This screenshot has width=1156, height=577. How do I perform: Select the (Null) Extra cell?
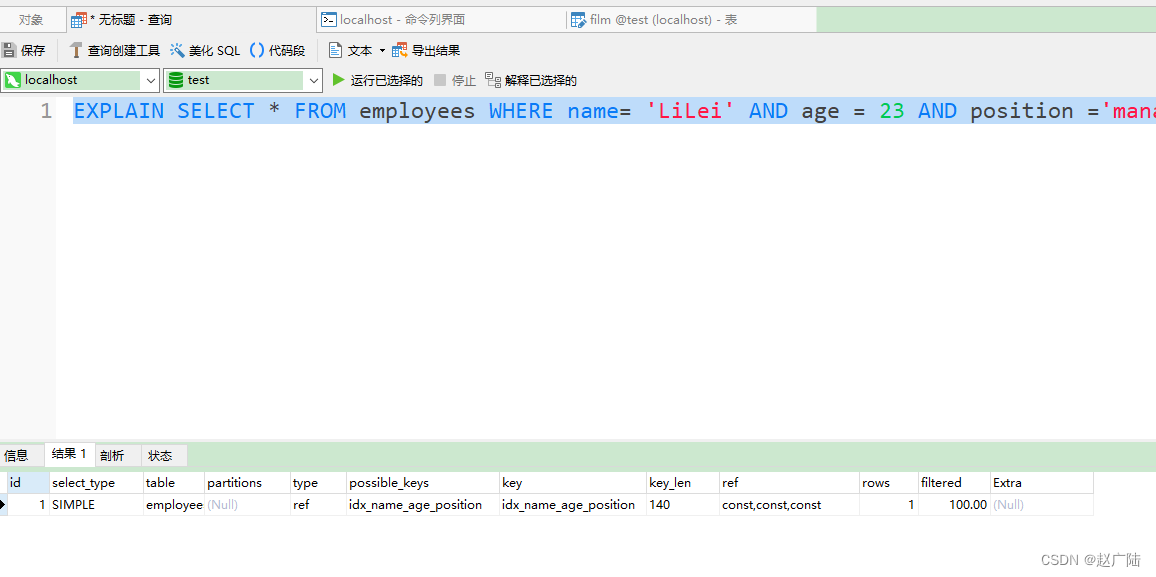coord(1042,505)
